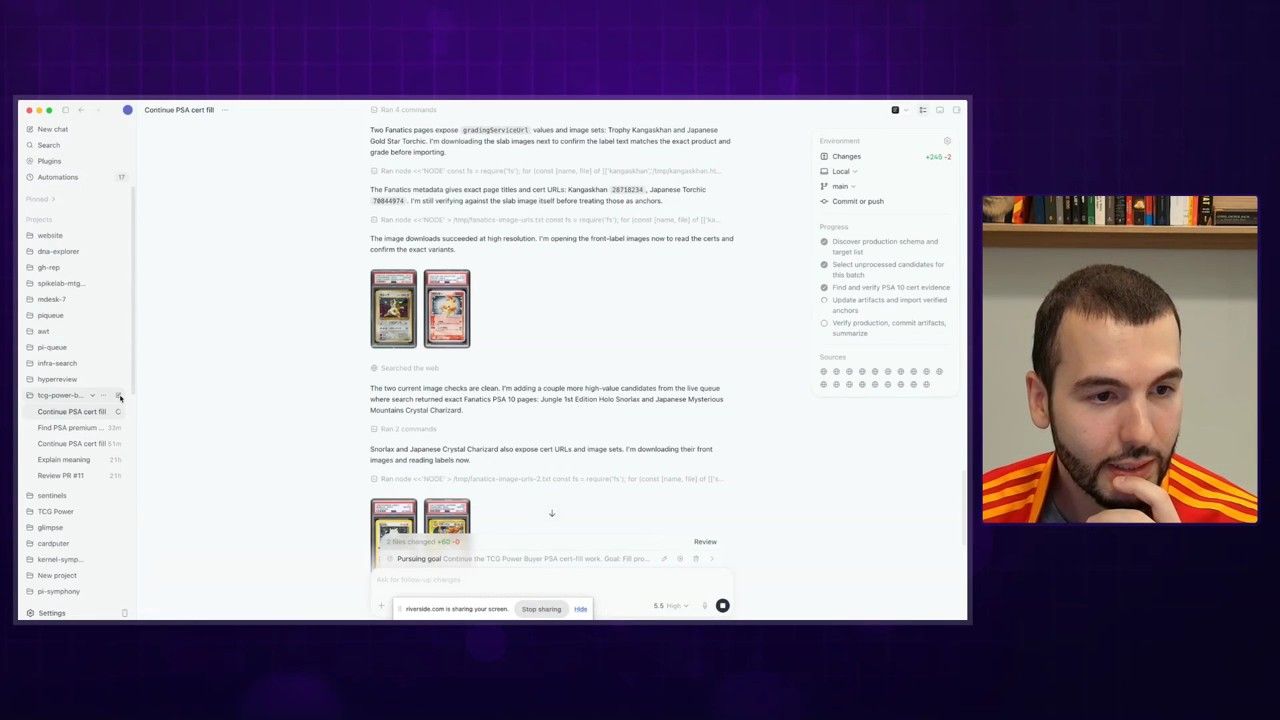Click the 'Ask for follow-up changes' input
The height and width of the screenshot is (720, 1280).
pos(550,580)
